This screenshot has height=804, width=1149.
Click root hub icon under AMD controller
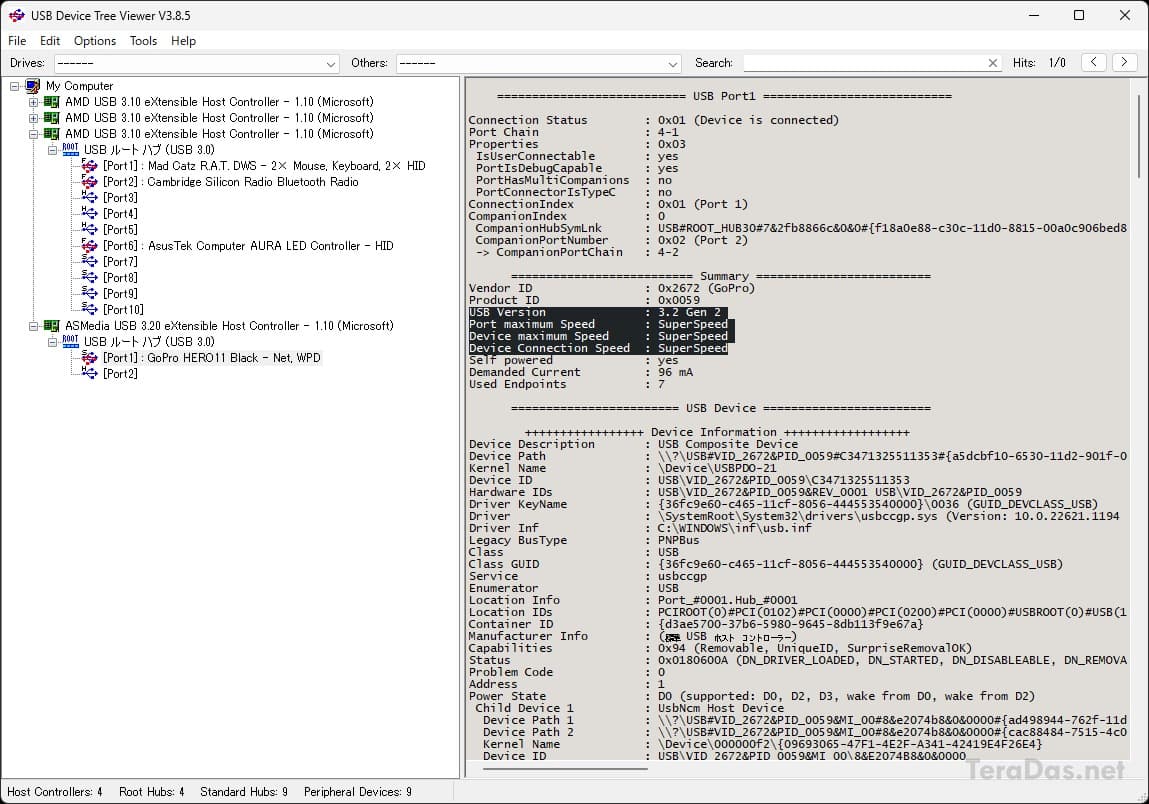coord(70,150)
